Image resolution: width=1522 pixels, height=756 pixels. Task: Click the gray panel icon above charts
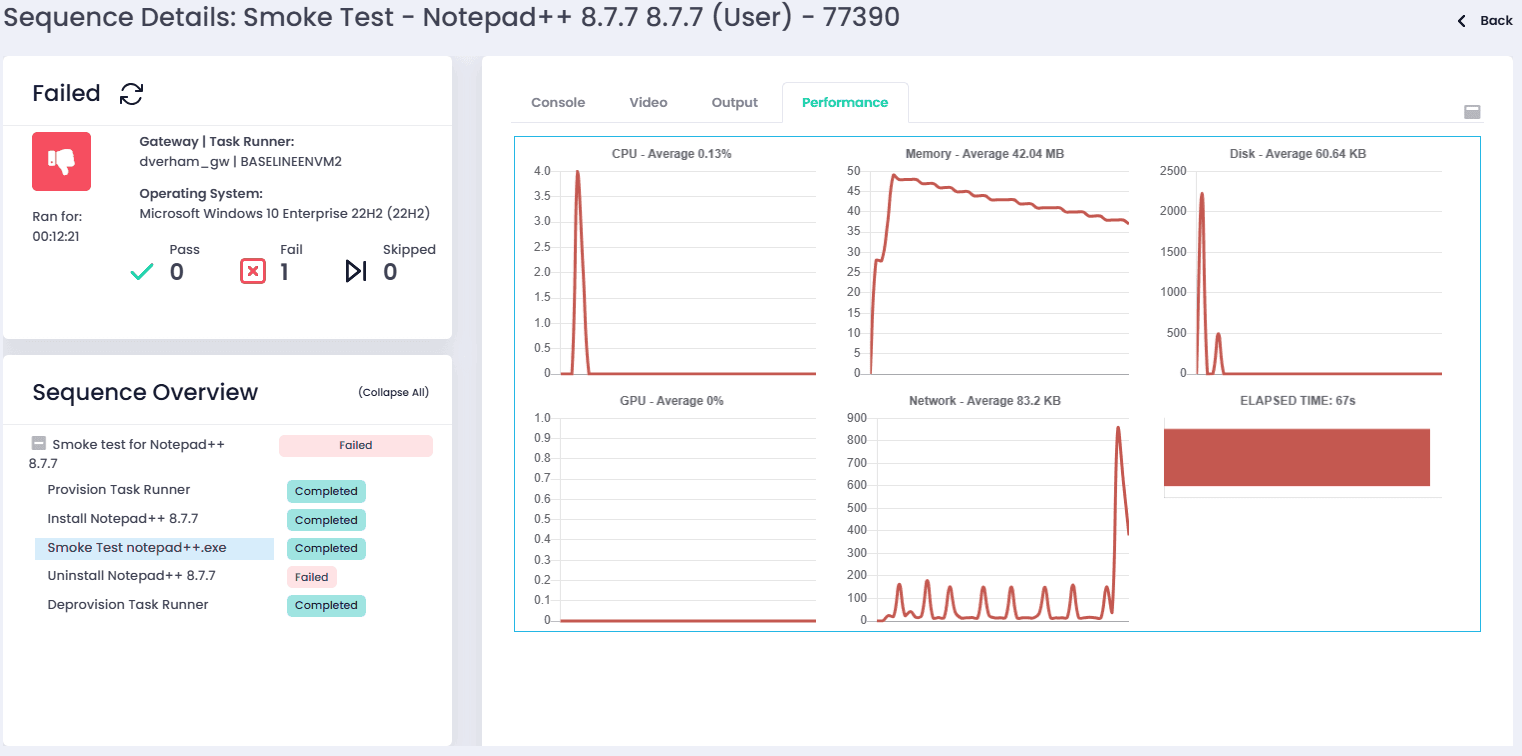click(1472, 112)
